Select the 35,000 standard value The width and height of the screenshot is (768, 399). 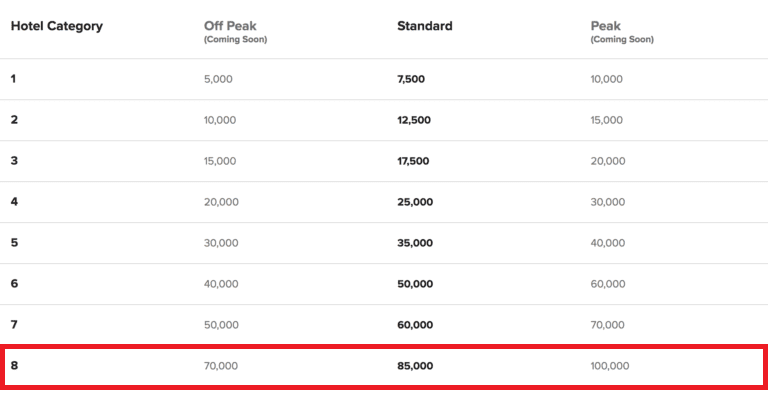coord(415,243)
